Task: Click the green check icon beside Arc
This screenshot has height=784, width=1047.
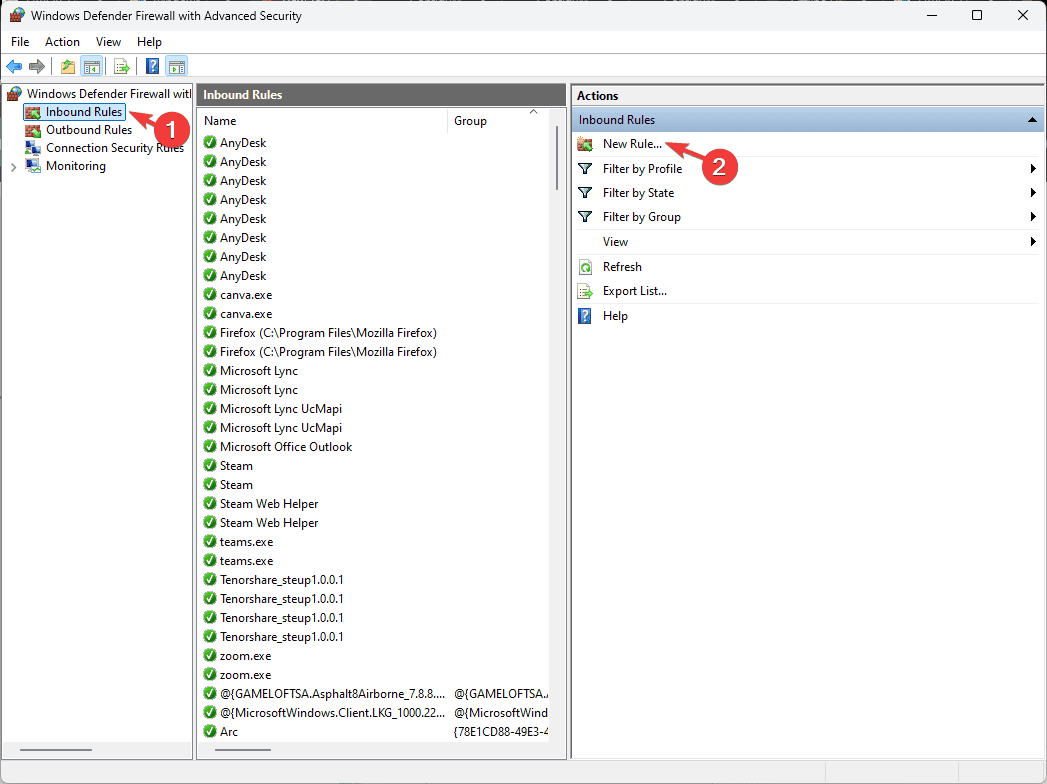Action: [210, 731]
